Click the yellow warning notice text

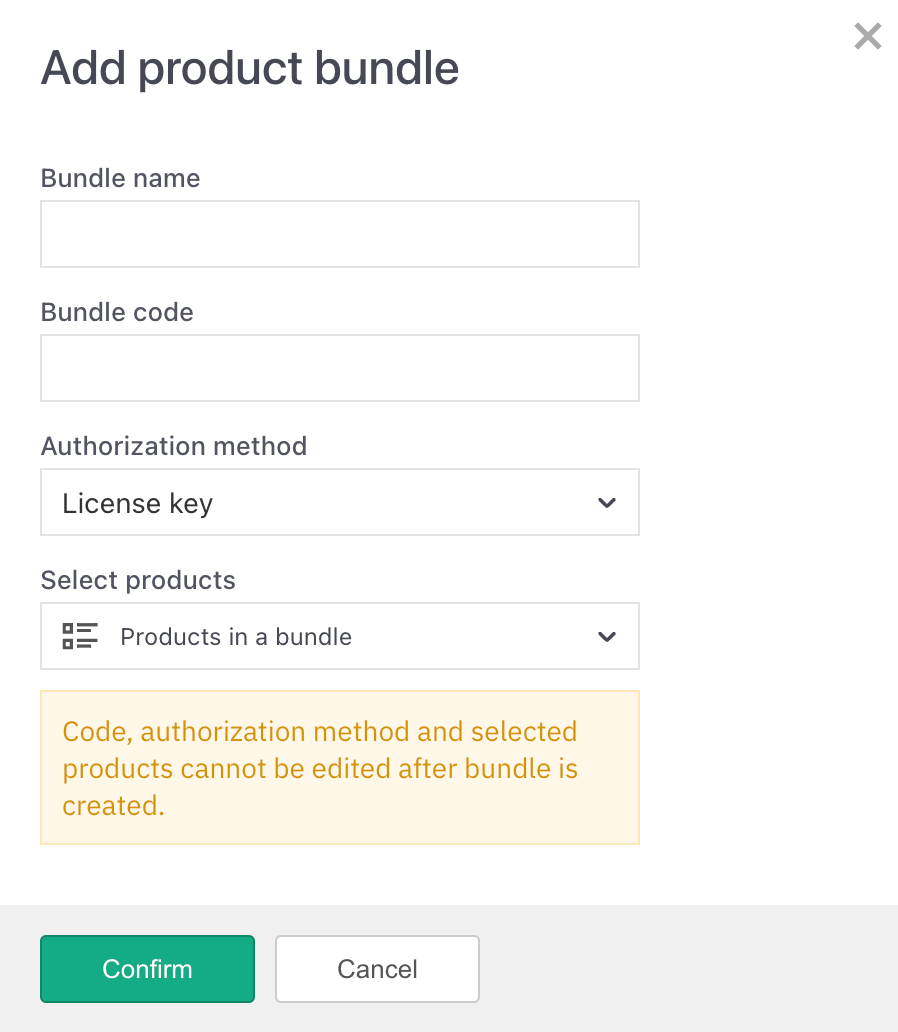point(320,768)
